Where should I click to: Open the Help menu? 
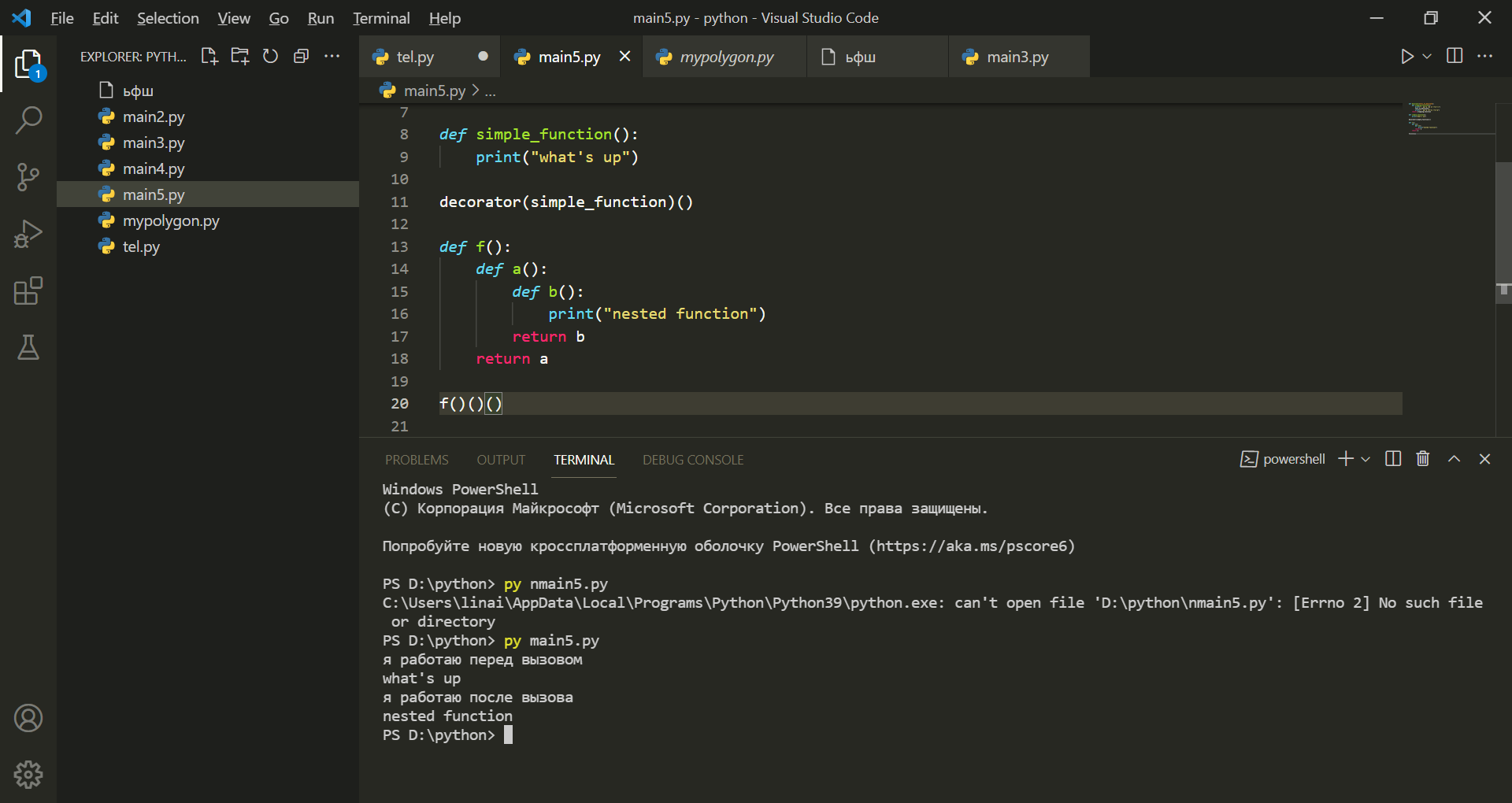[445, 18]
